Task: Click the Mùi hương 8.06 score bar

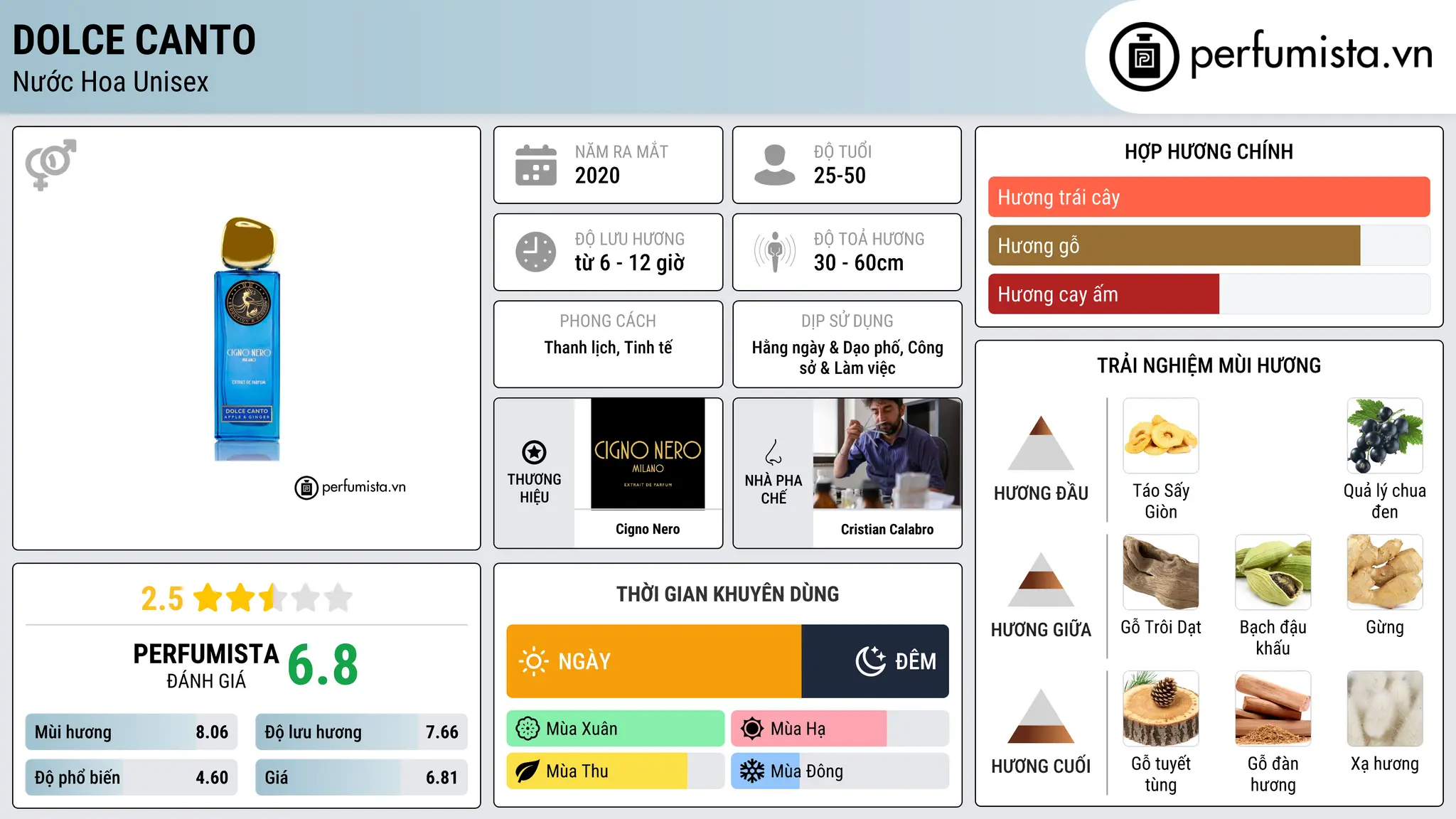Action: pyautogui.click(x=132, y=732)
